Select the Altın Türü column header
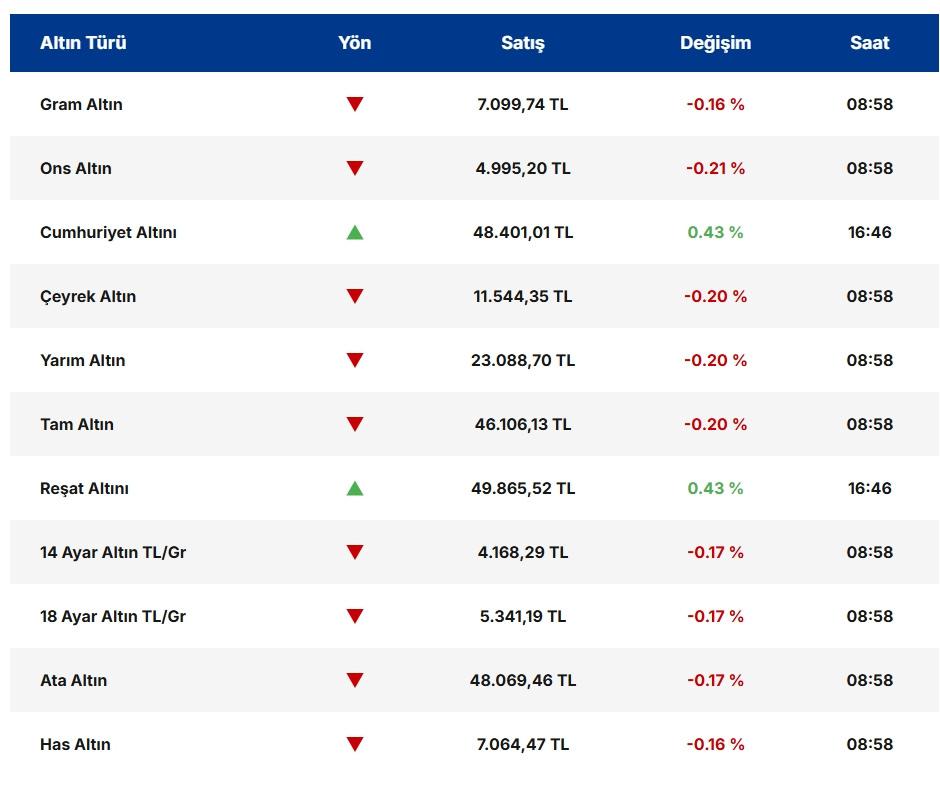 point(83,43)
